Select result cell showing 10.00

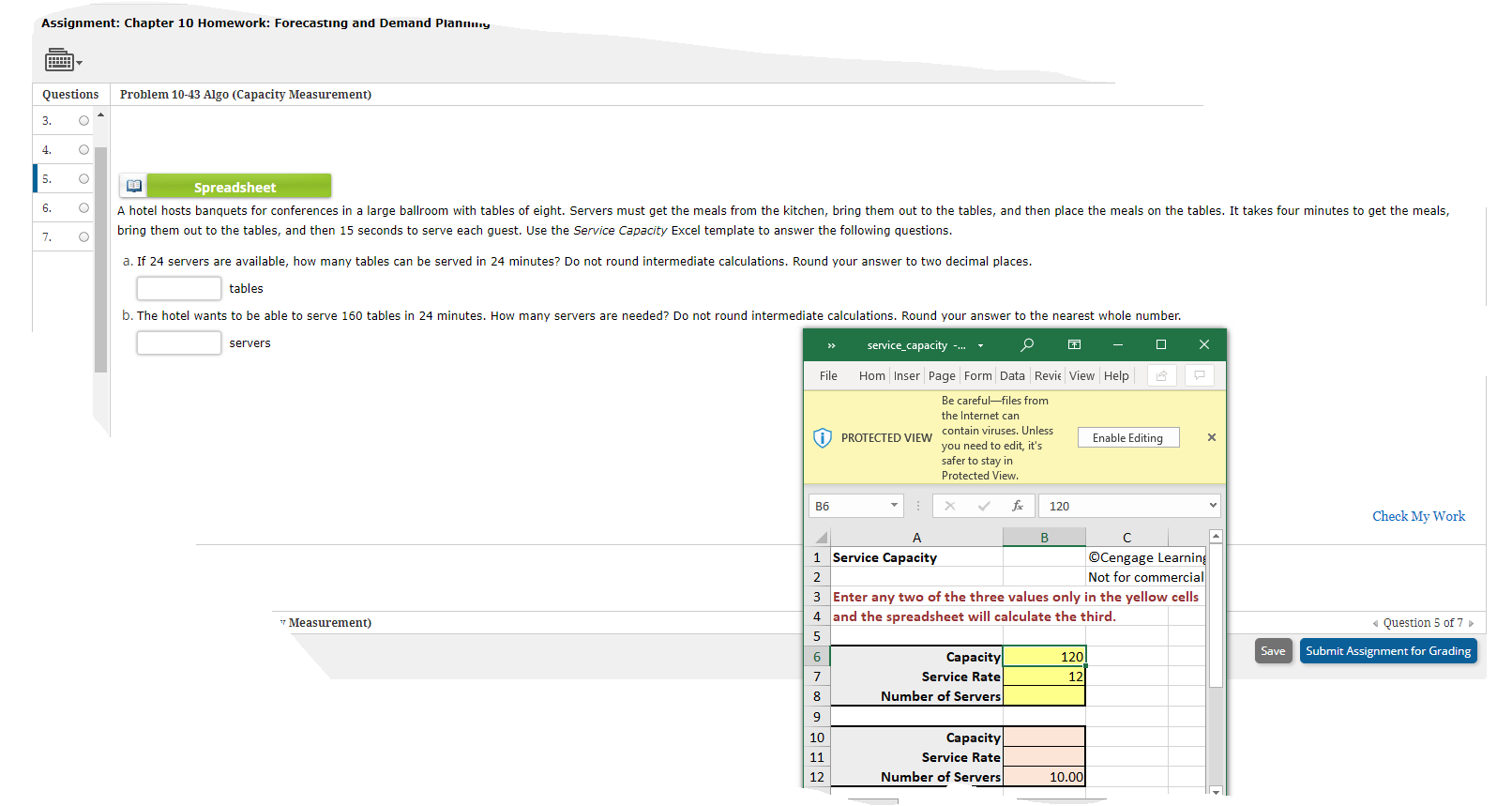pos(1044,777)
